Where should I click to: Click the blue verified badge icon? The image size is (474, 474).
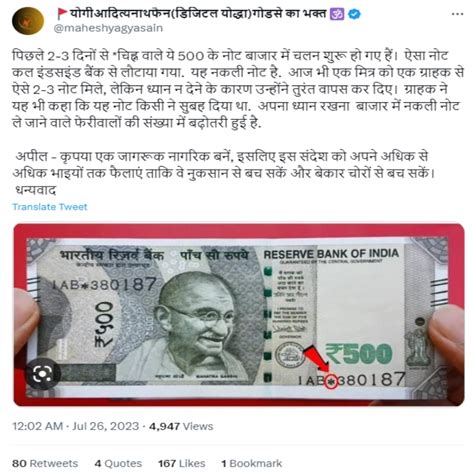click(x=354, y=14)
